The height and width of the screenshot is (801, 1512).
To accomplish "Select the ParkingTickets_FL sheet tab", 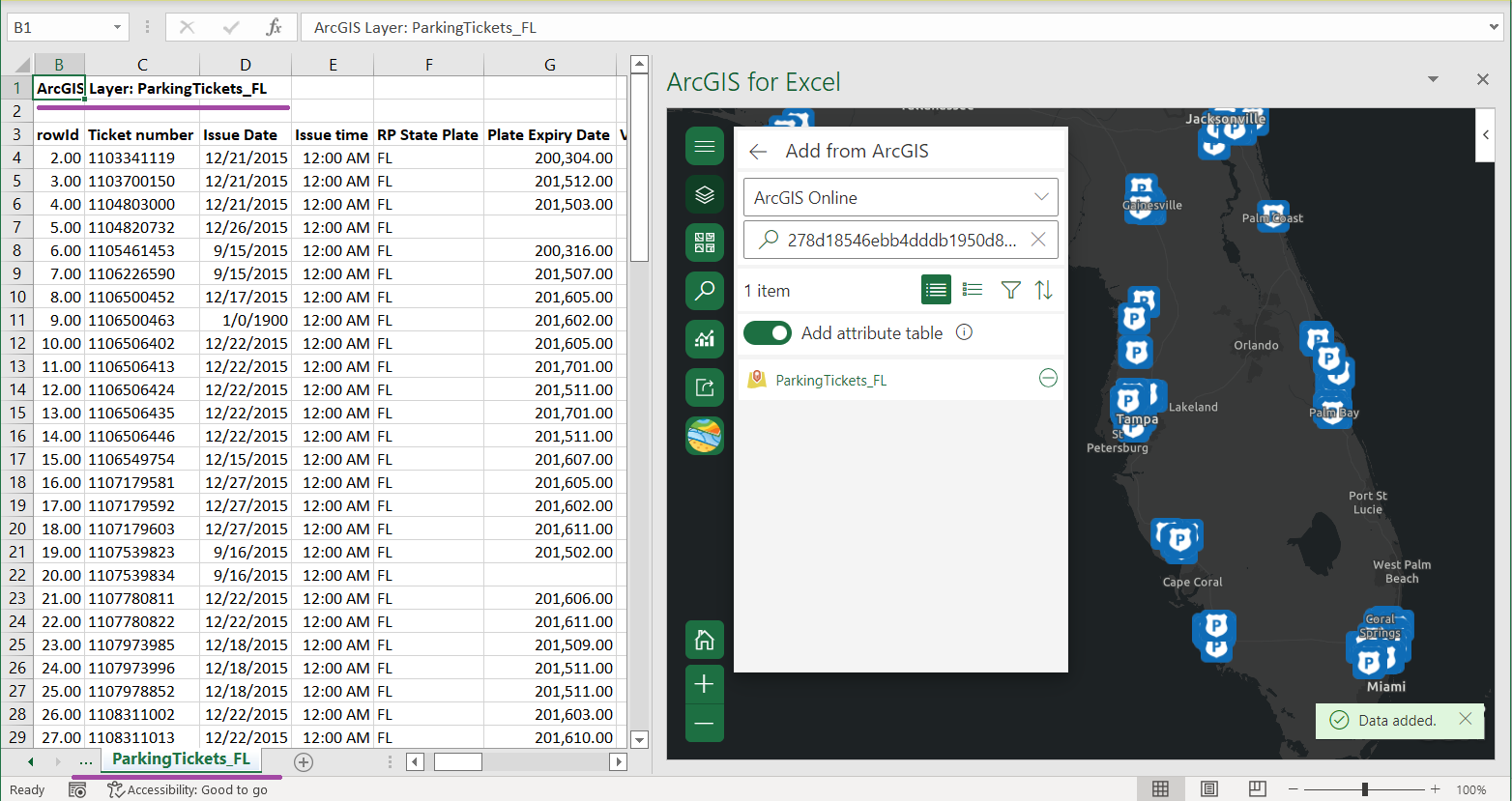I will 181,759.
